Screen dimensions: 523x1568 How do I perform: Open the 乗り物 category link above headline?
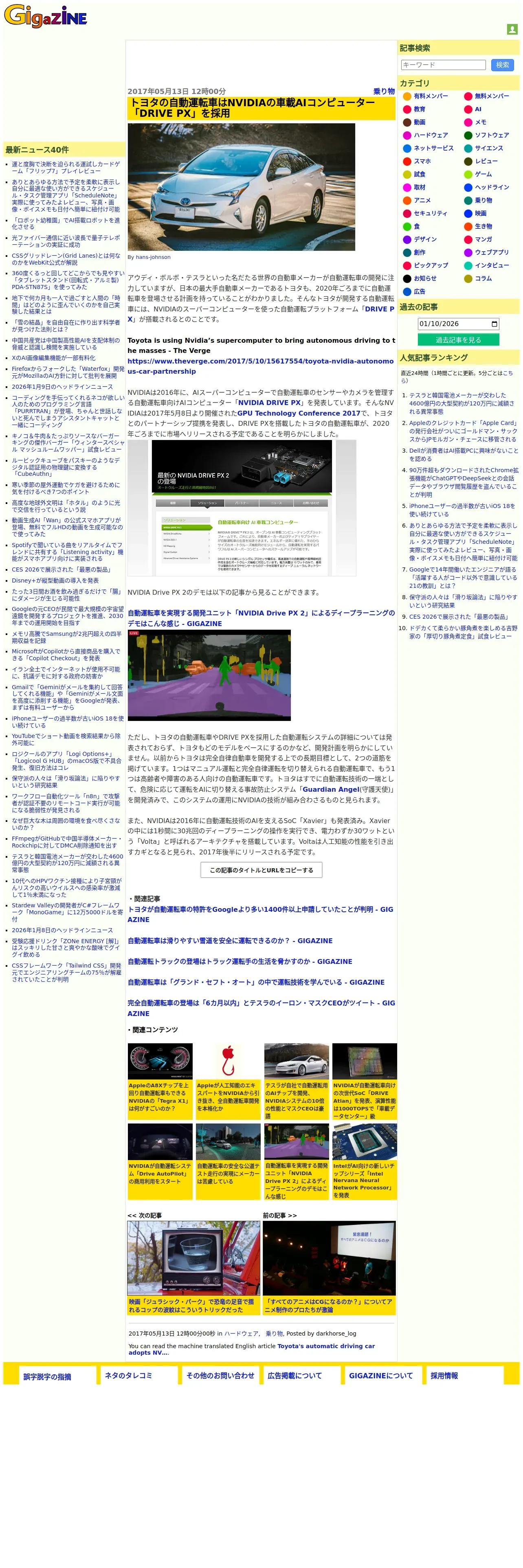384,91
